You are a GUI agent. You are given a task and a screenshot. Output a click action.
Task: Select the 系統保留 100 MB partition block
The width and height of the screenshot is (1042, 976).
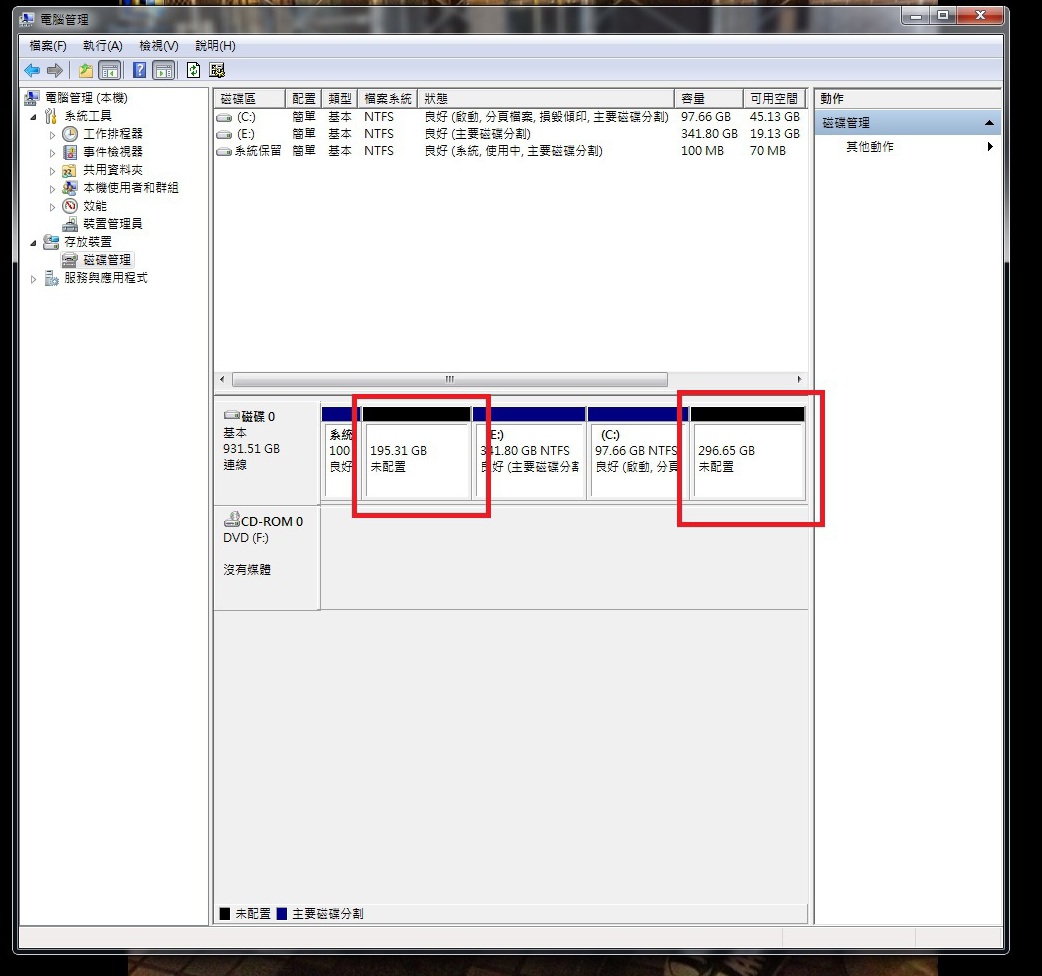click(x=341, y=453)
